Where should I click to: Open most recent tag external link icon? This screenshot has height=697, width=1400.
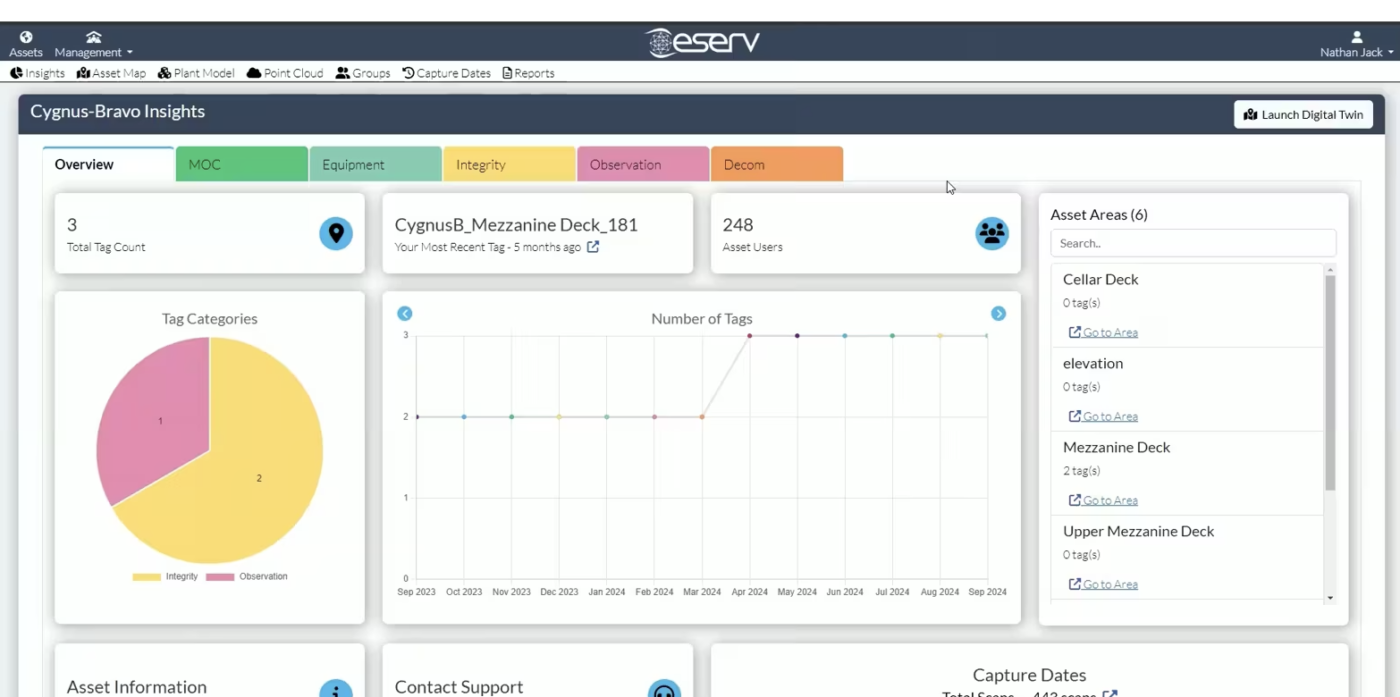click(x=593, y=247)
